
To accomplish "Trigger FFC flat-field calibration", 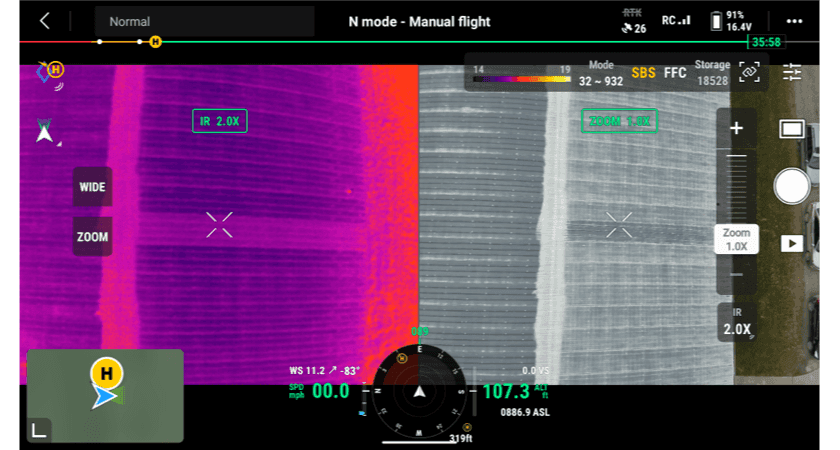I will [x=675, y=73].
